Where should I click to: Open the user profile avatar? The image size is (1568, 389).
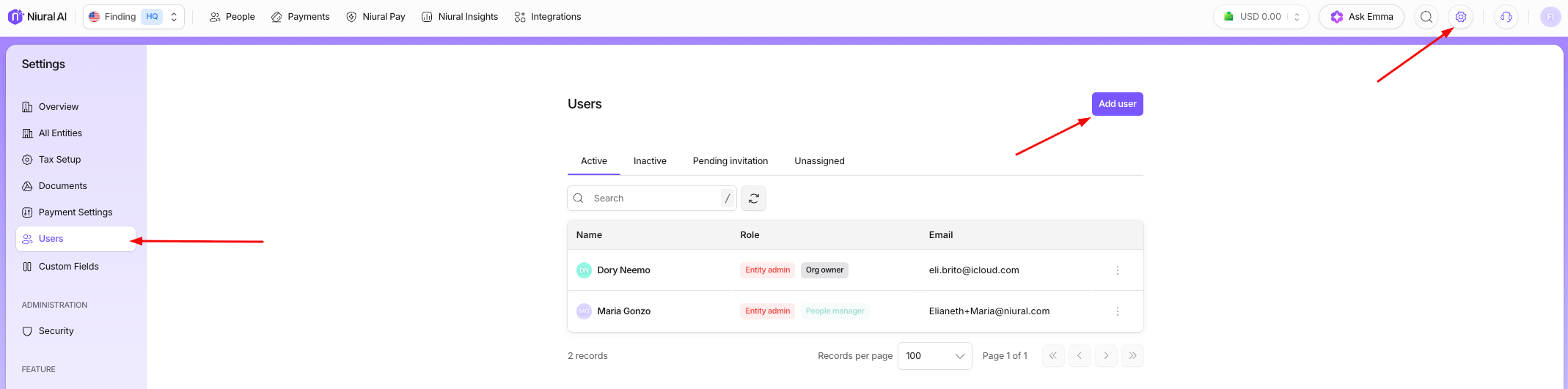[1550, 16]
